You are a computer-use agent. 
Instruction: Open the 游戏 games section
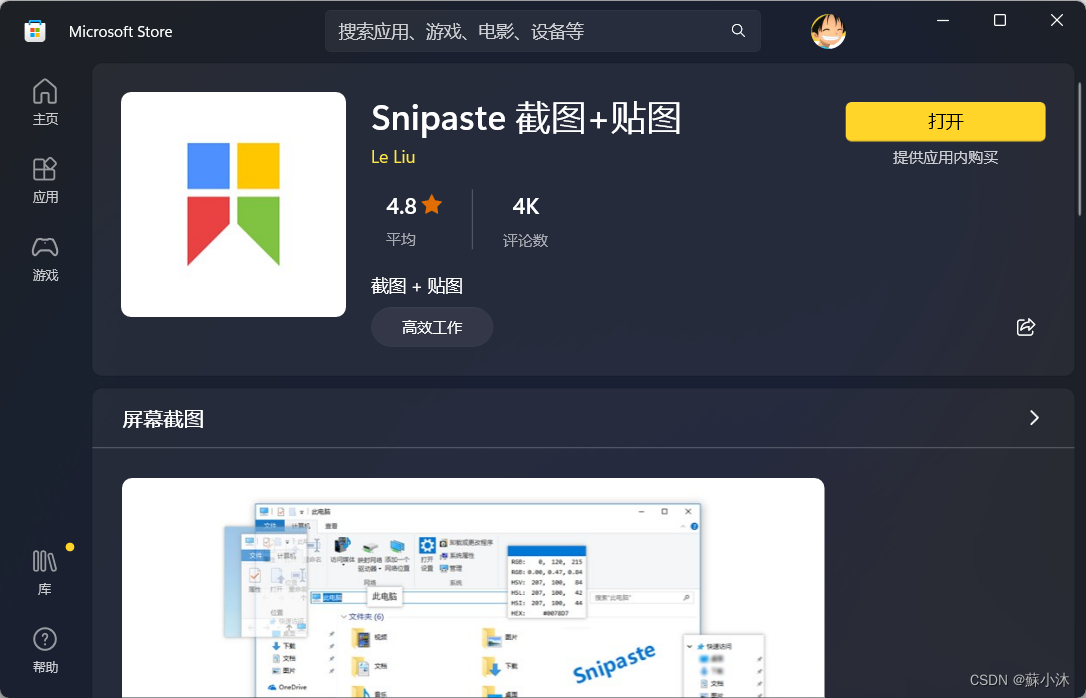point(45,258)
